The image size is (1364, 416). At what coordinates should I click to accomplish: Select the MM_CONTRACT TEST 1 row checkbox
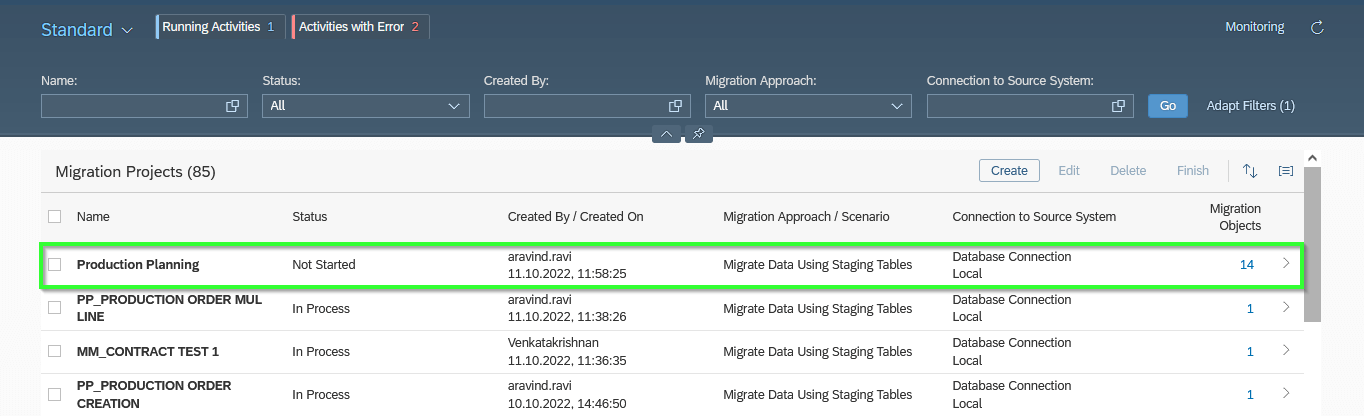(55, 351)
